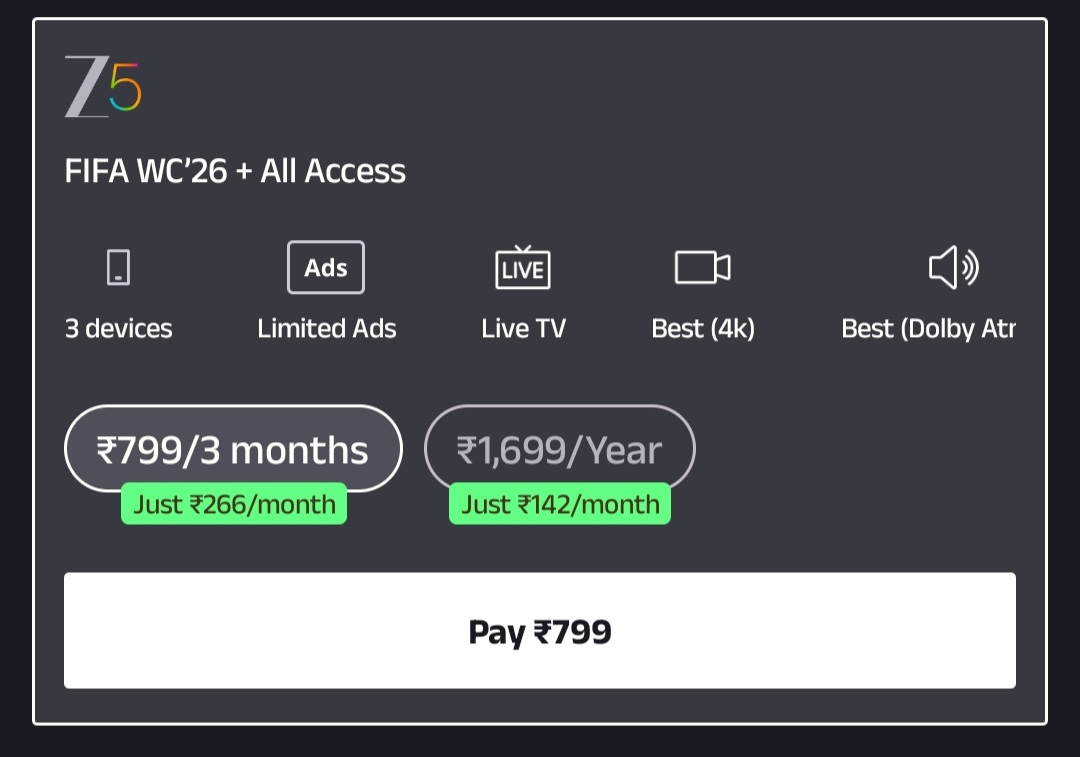Tap the phone devices icon

118,267
